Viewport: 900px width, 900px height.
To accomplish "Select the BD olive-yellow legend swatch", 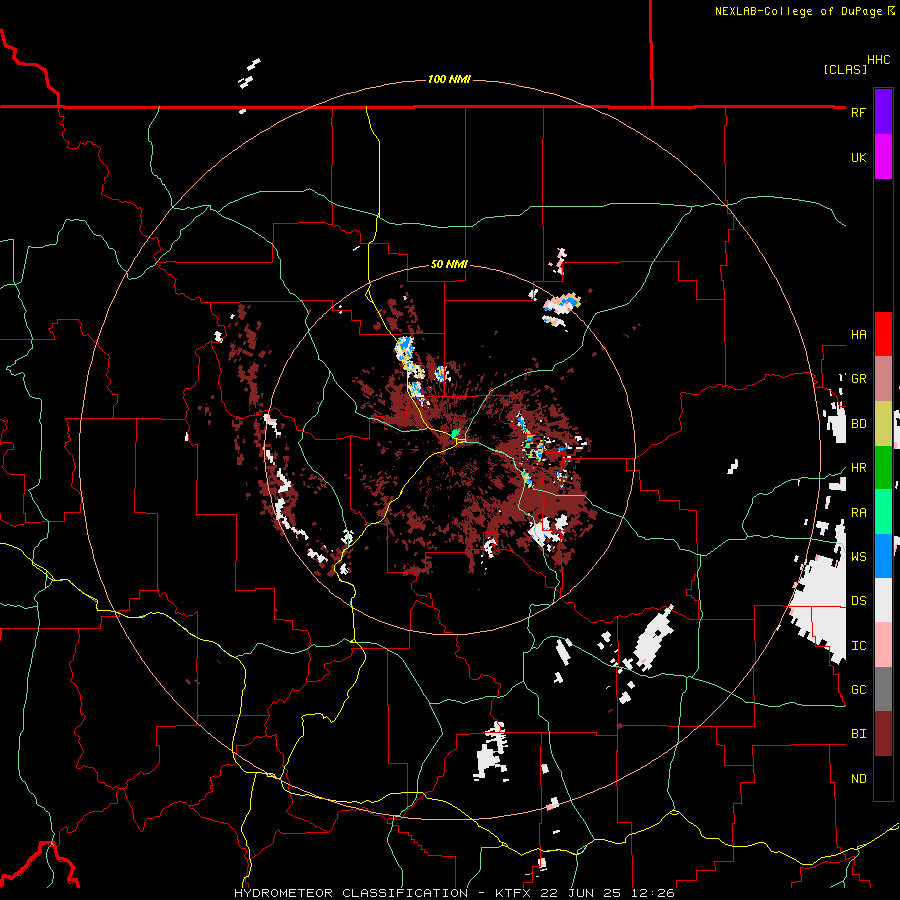I will [x=883, y=424].
